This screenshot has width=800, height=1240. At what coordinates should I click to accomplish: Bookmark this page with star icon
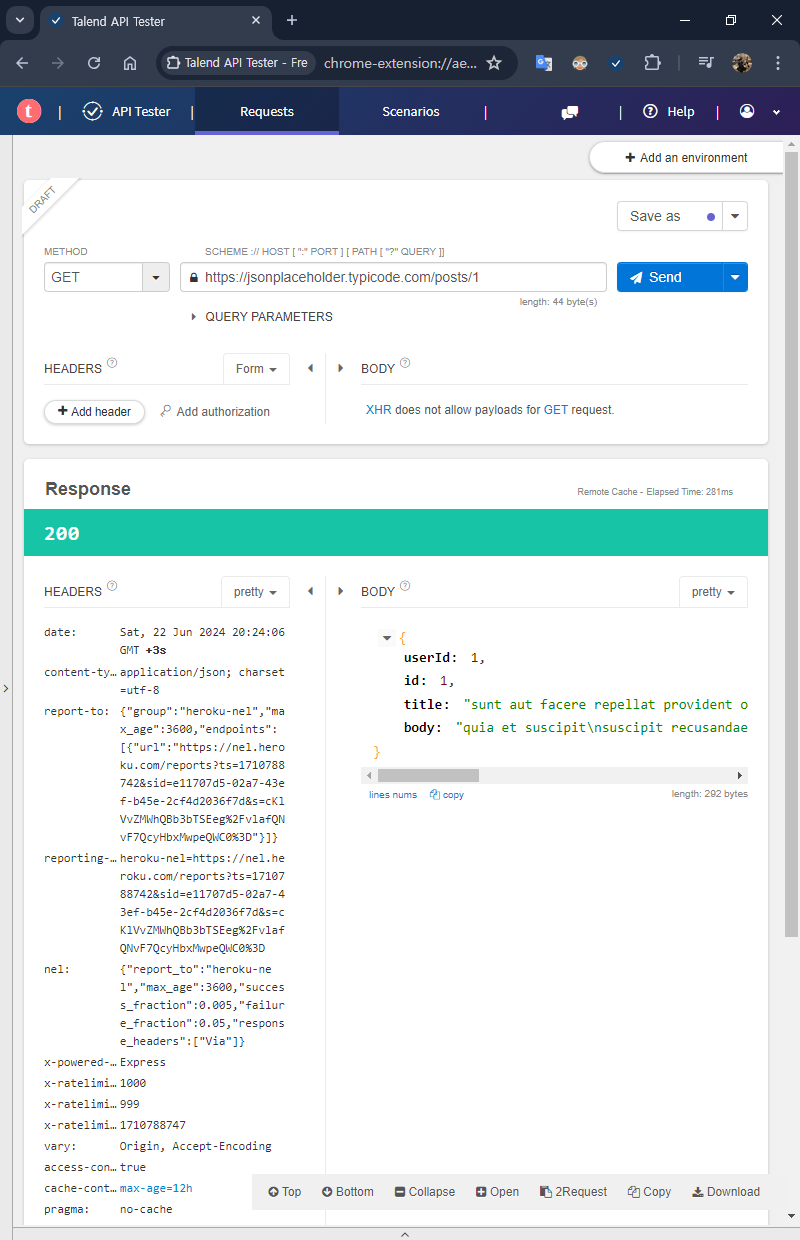[x=494, y=62]
